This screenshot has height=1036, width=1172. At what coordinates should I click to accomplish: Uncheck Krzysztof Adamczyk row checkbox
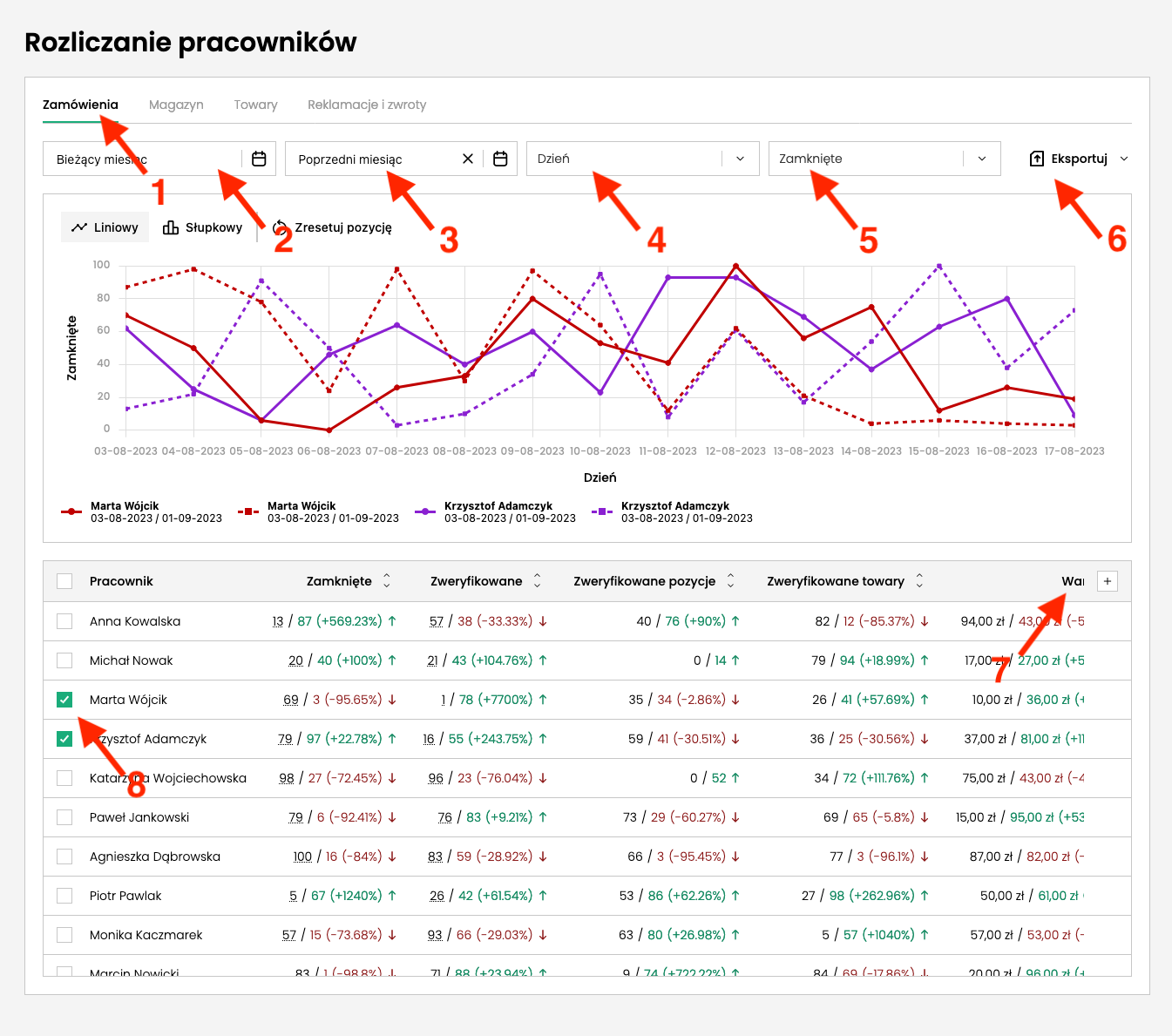tap(64, 739)
